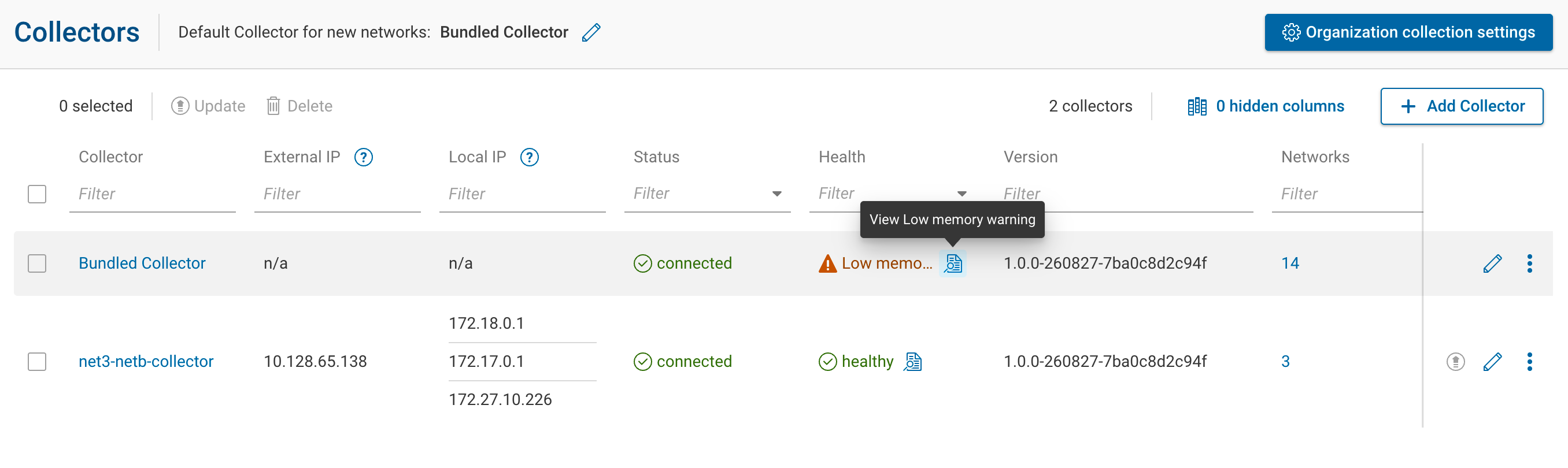Open the Bundled Collector link

[x=142, y=263]
